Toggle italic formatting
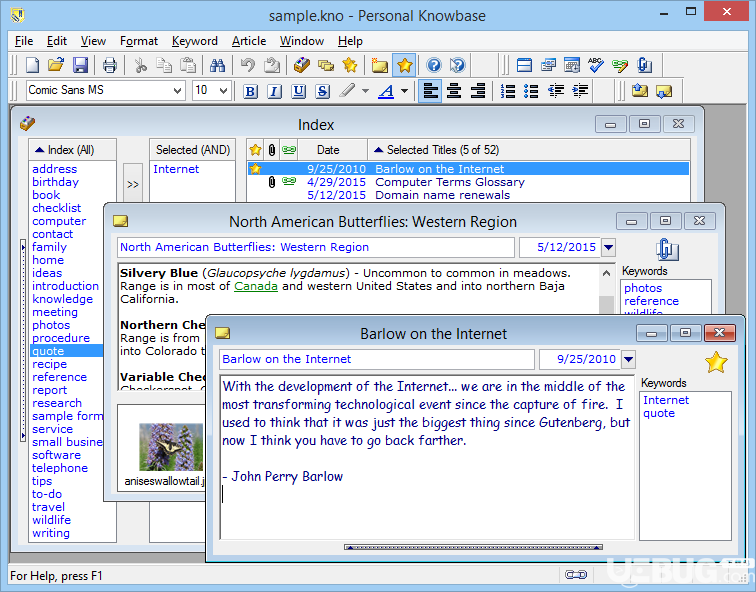The width and height of the screenshot is (756, 592). (274, 91)
